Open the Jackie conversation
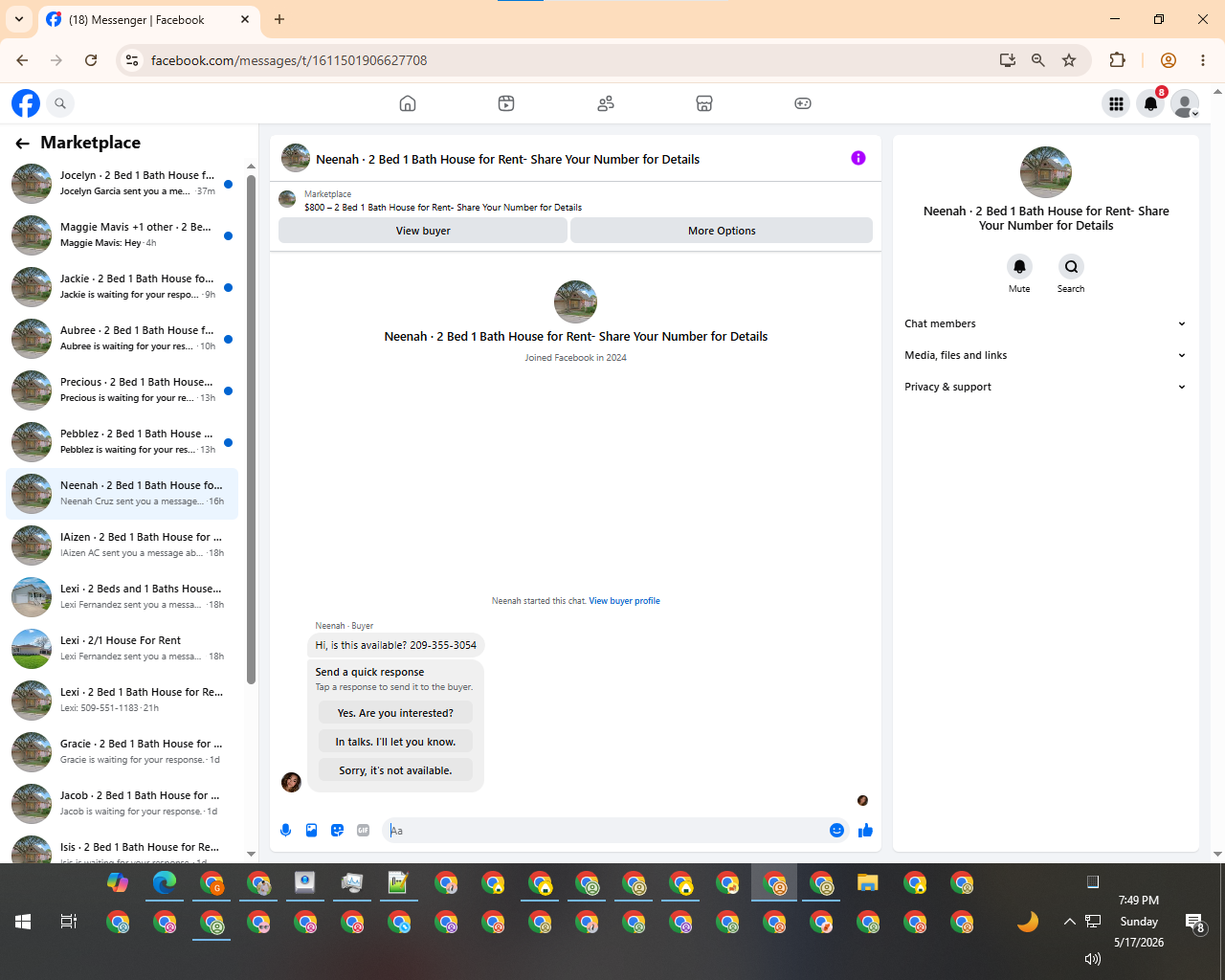The width and height of the screenshot is (1225, 980). [x=122, y=286]
